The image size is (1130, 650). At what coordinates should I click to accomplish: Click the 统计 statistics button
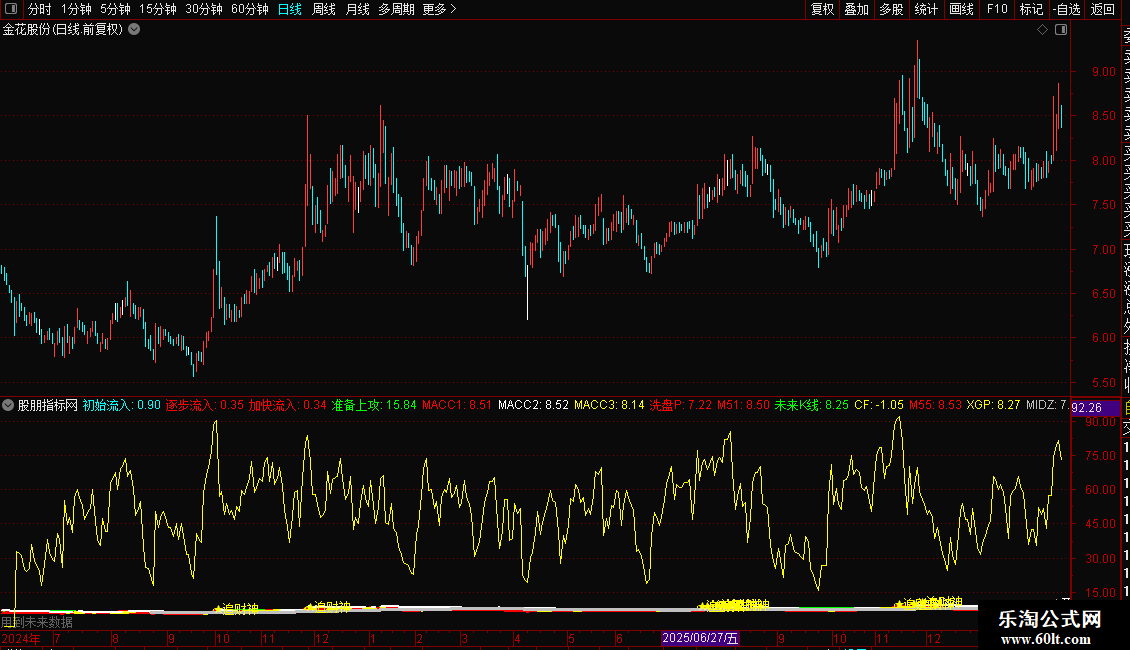pos(926,9)
